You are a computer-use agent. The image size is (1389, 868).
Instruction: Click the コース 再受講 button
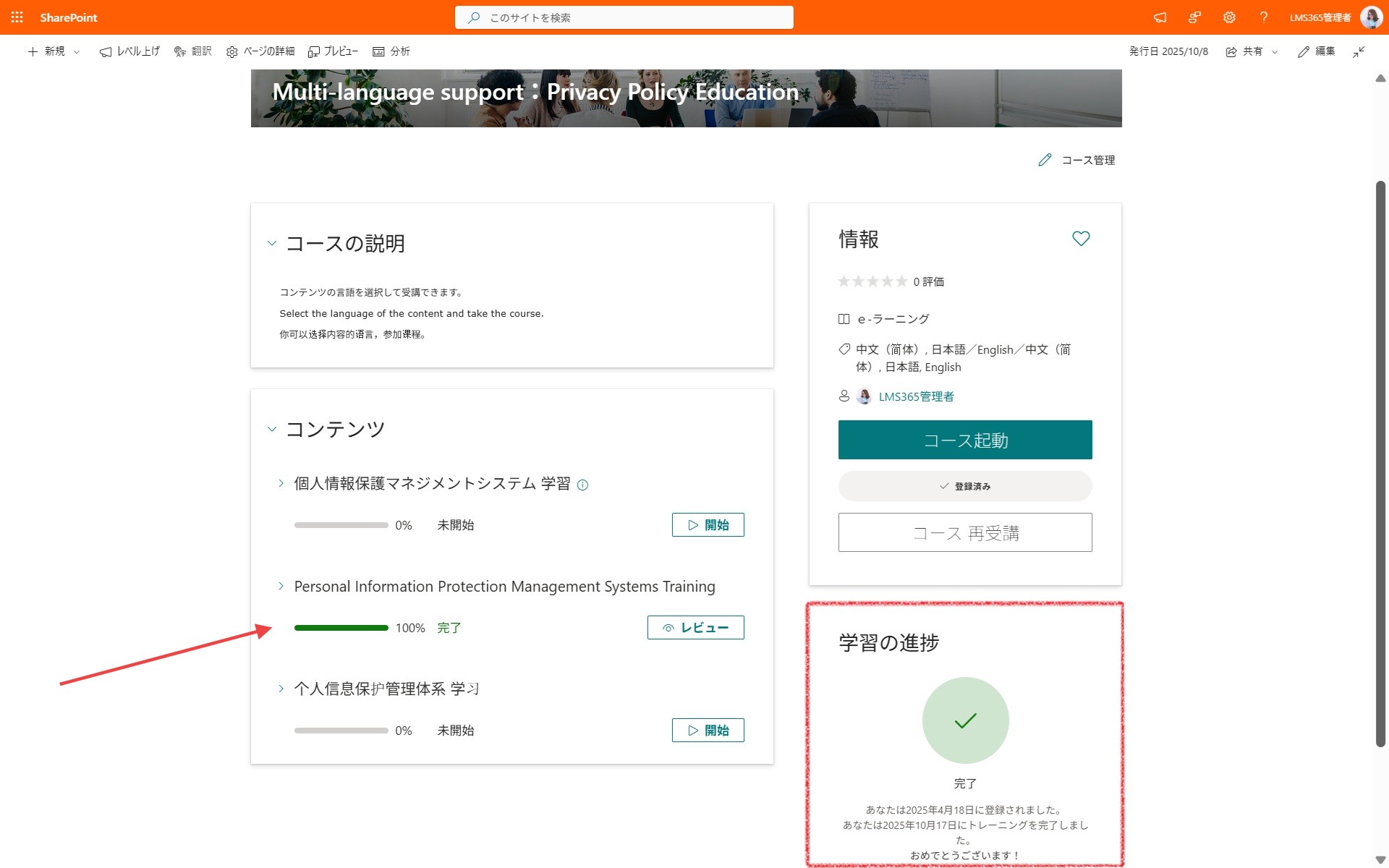[965, 533]
